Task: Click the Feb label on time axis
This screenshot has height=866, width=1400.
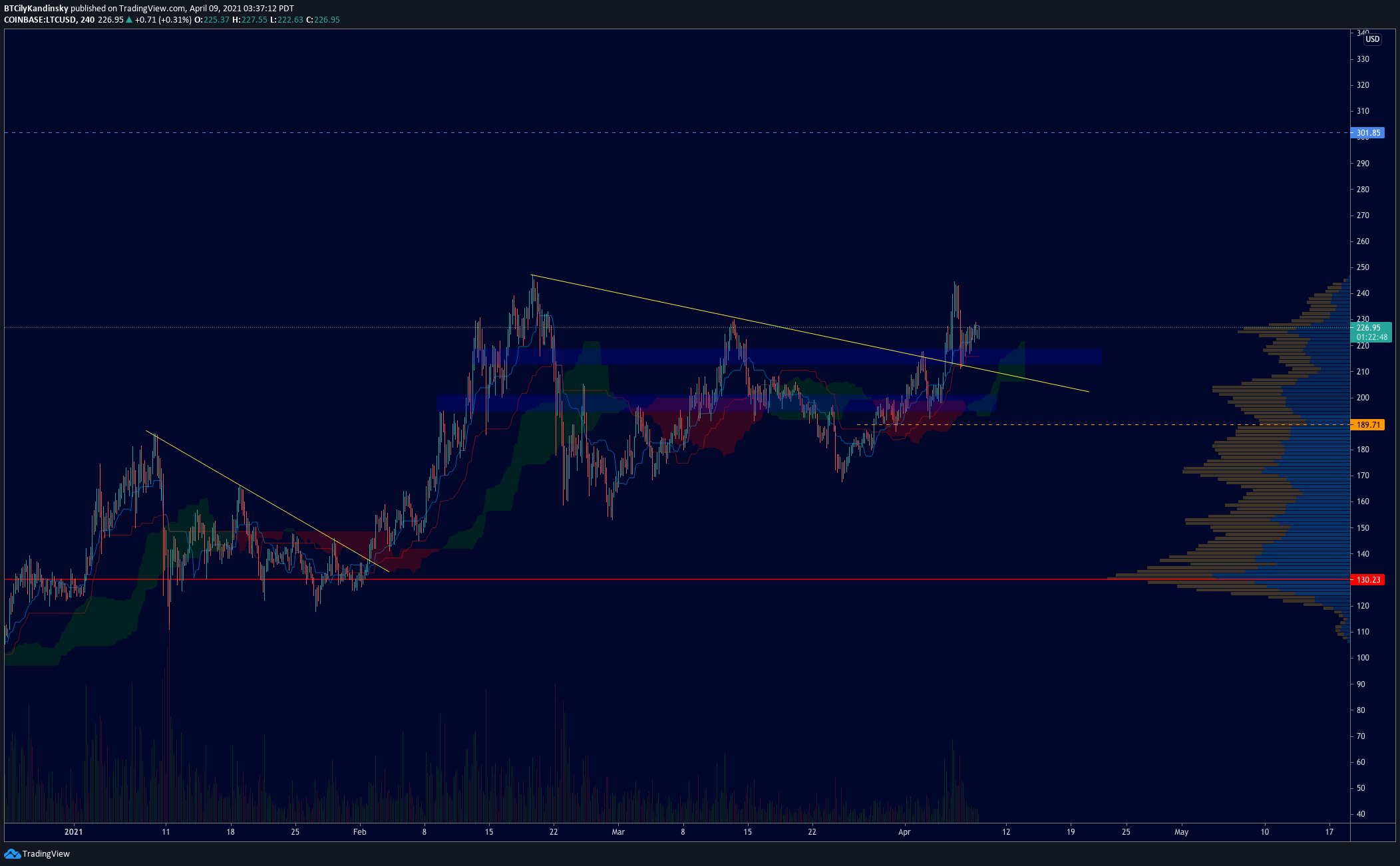Action: pyautogui.click(x=359, y=832)
